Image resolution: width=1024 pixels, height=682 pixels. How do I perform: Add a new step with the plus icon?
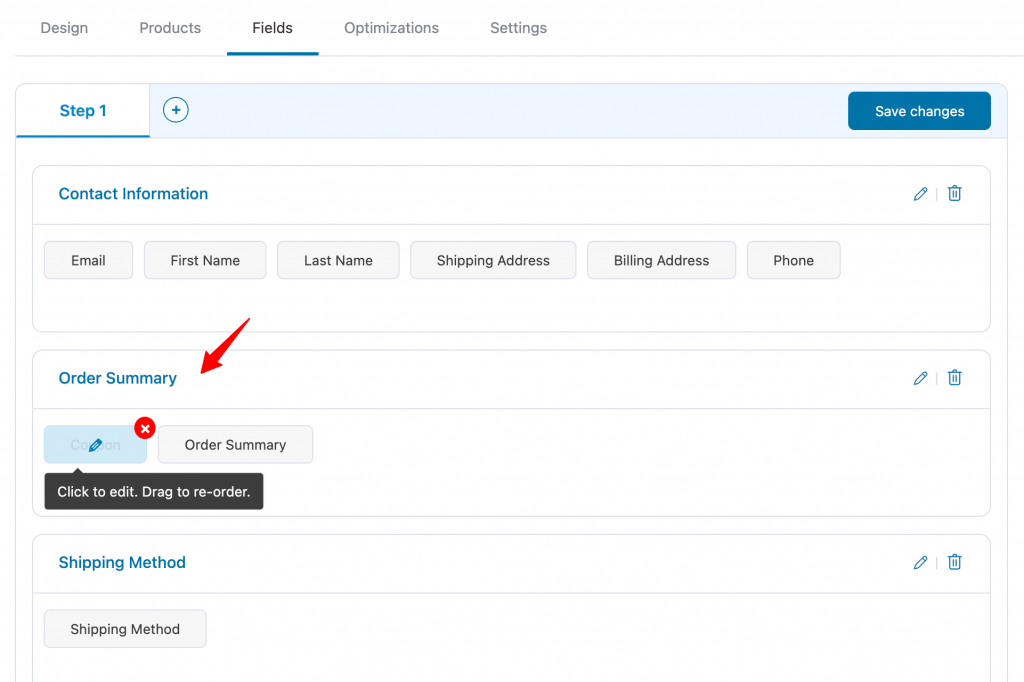(x=176, y=110)
